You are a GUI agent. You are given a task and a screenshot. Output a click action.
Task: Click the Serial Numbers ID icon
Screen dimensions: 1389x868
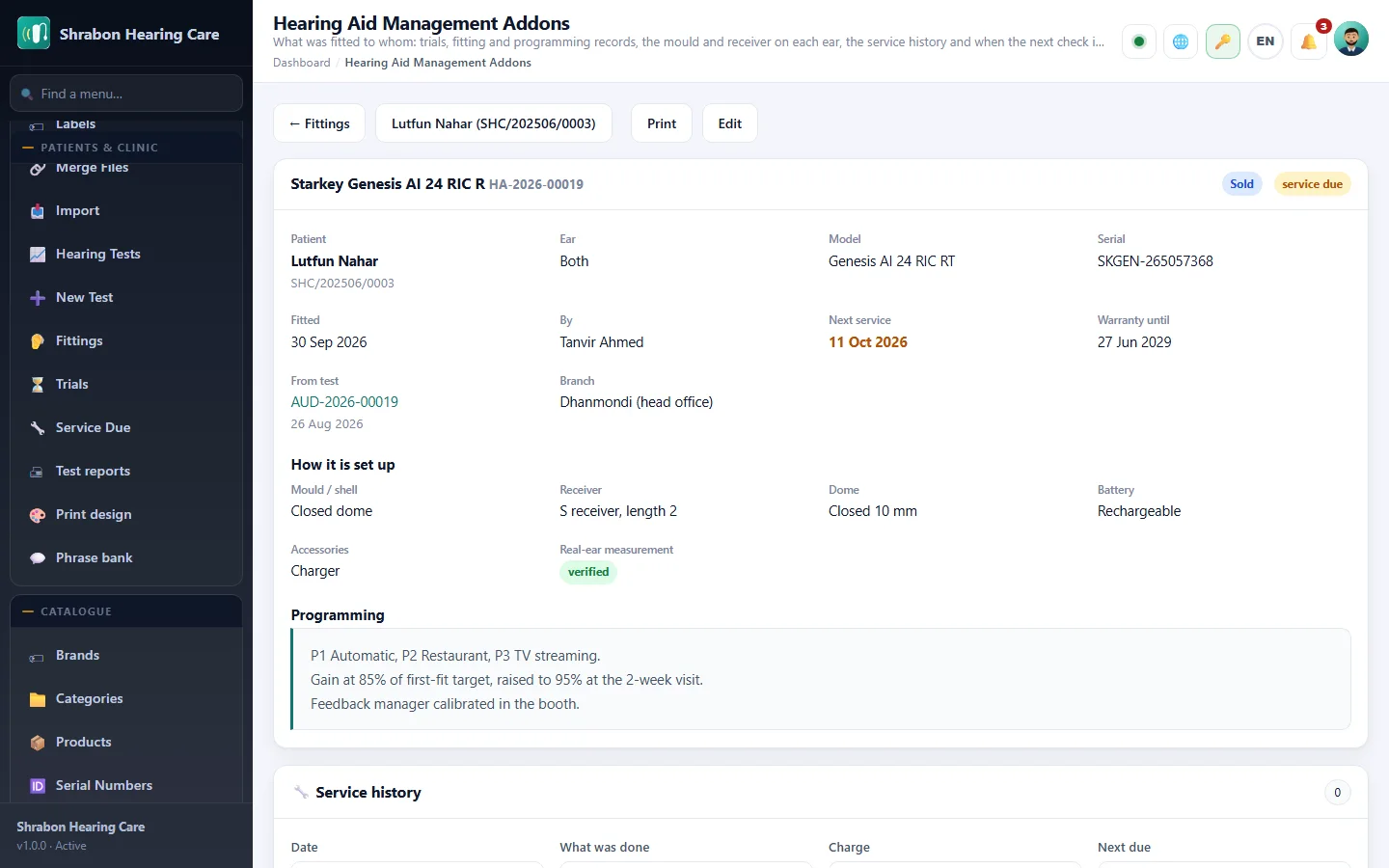pyautogui.click(x=38, y=786)
